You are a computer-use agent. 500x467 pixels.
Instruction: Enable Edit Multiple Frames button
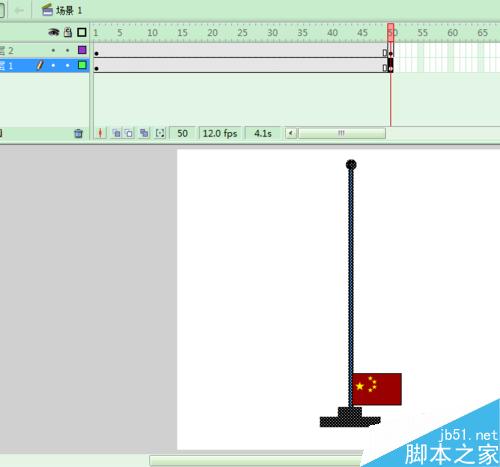(x=144, y=133)
